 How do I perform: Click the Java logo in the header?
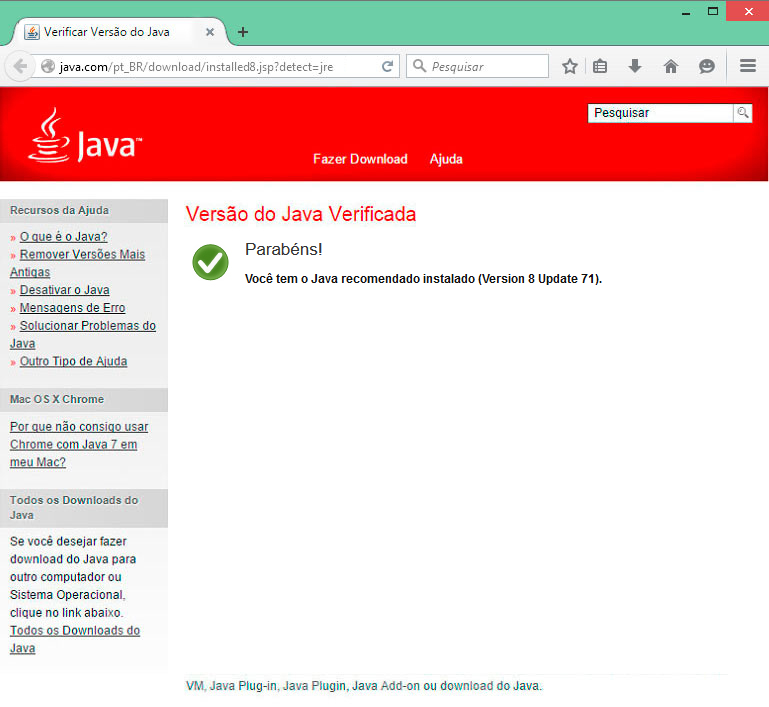click(85, 135)
